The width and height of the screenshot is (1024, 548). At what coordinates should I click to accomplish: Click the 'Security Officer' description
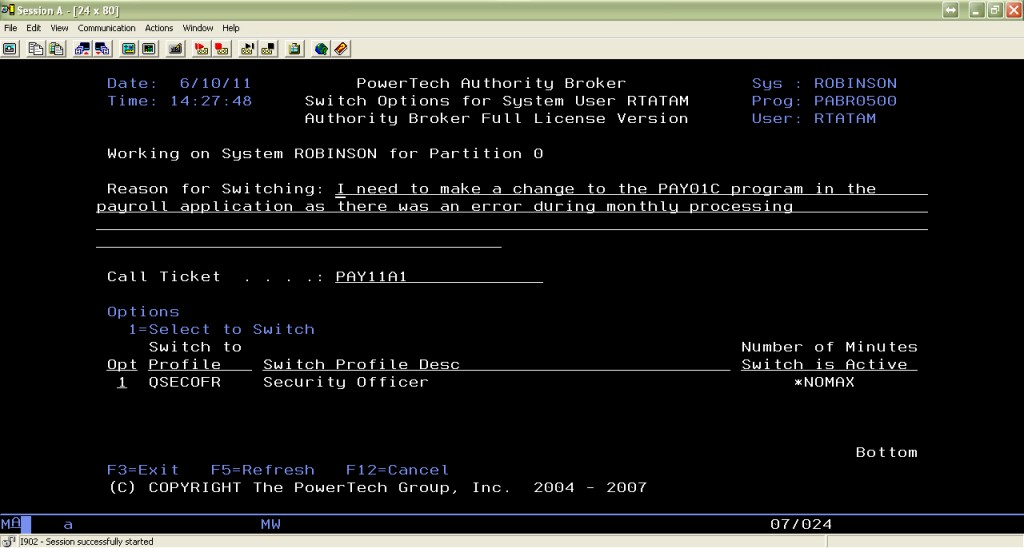(345, 383)
